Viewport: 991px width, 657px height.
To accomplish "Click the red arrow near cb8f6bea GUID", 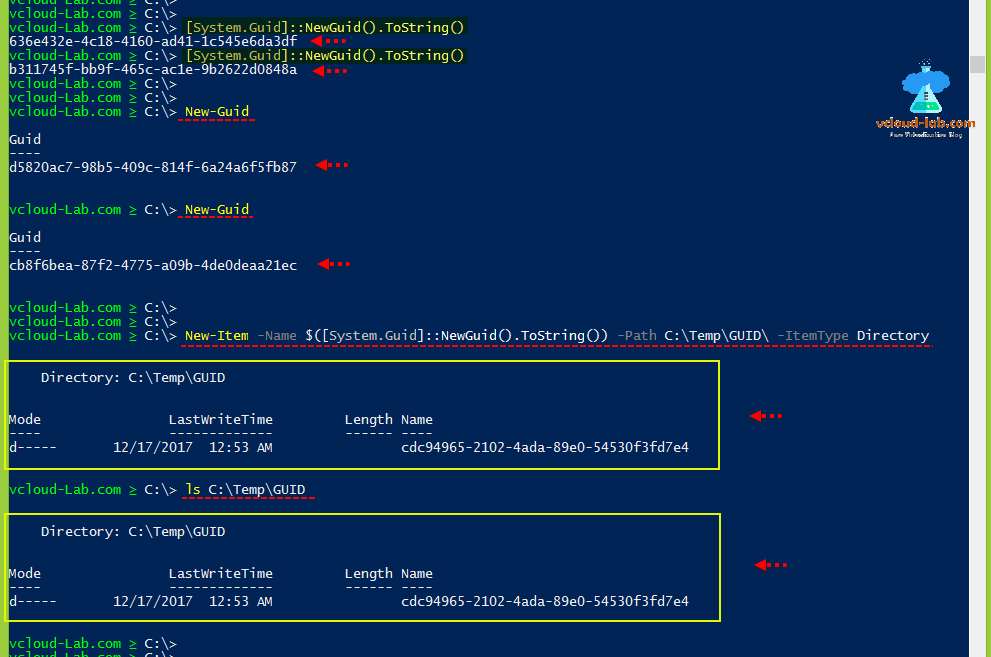I will [x=333, y=264].
